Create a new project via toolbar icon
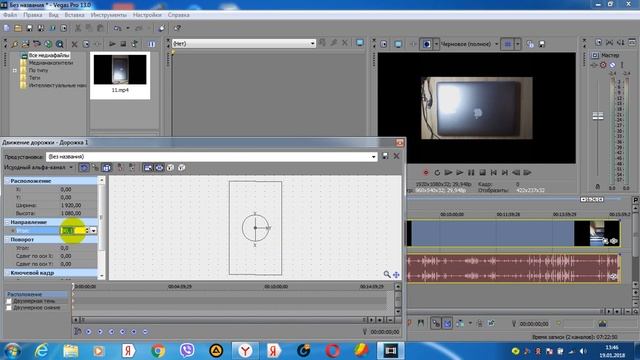 [7, 28]
